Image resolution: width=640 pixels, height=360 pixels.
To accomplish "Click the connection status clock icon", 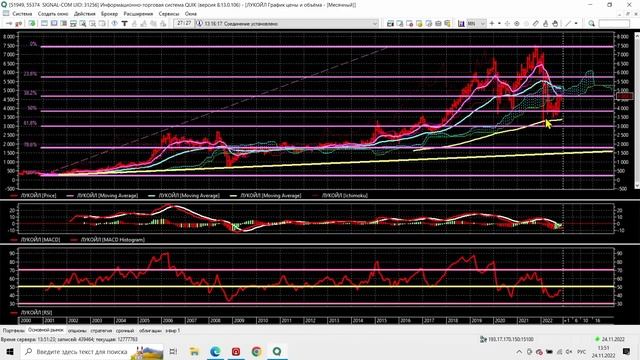I will pyautogui.click(x=200, y=24).
